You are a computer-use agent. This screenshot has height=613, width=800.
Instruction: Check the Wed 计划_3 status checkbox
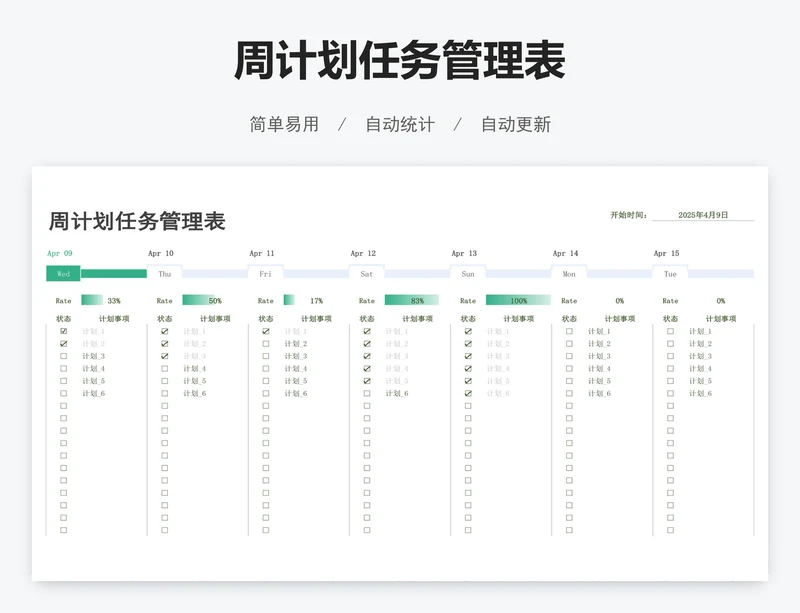[x=63, y=356]
